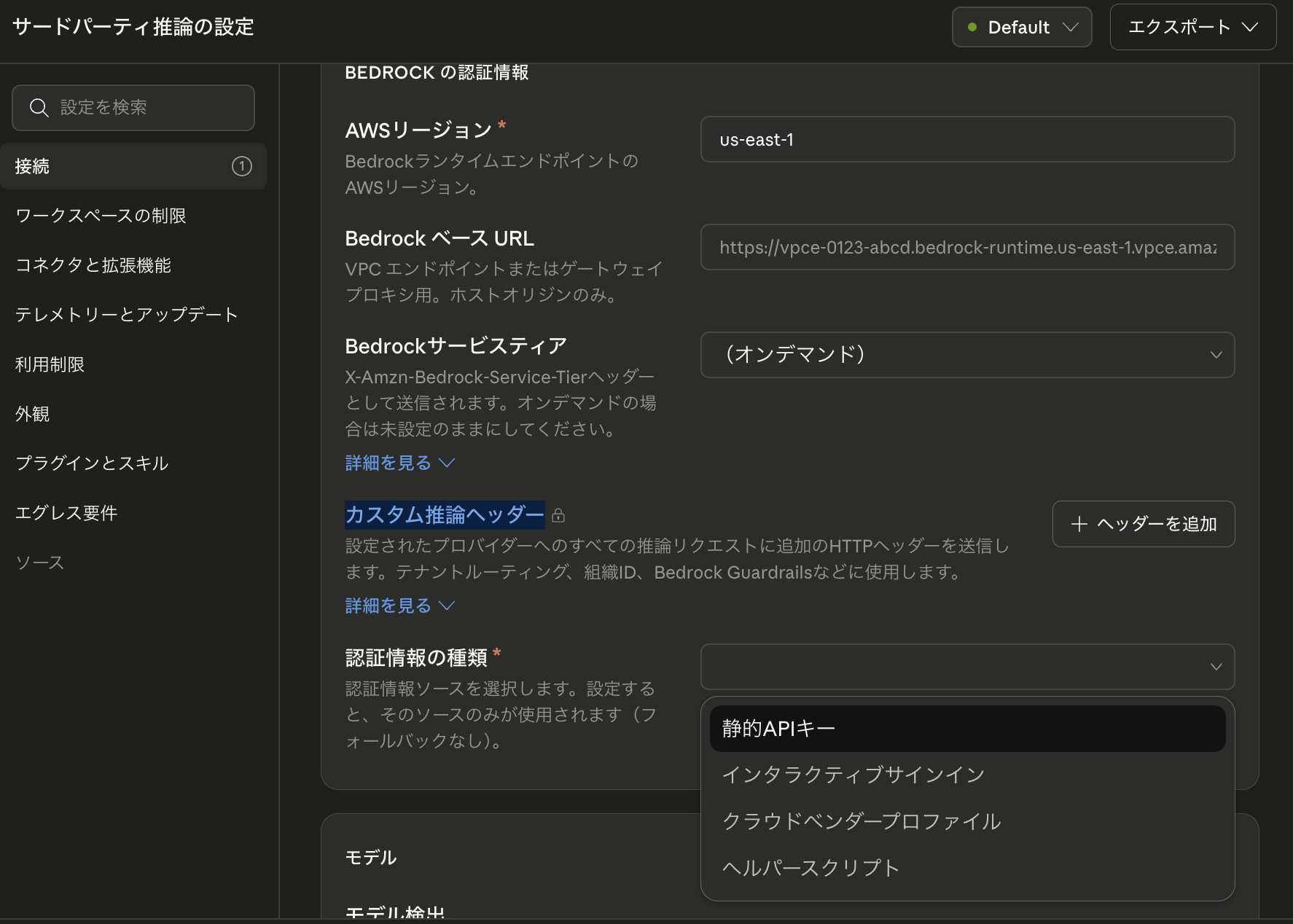The height and width of the screenshot is (924, 1293).
Task: Select インタラクティブサインイン option
Action: (x=967, y=775)
